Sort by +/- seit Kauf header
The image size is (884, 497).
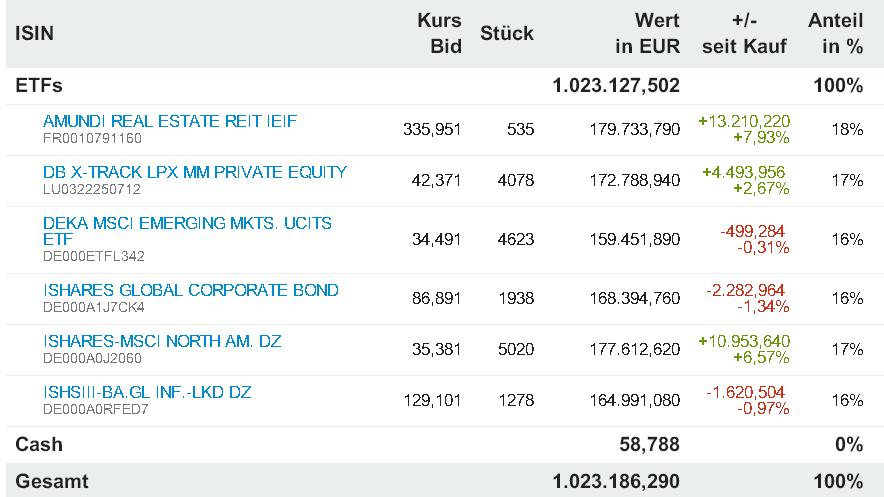[x=745, y=33]
